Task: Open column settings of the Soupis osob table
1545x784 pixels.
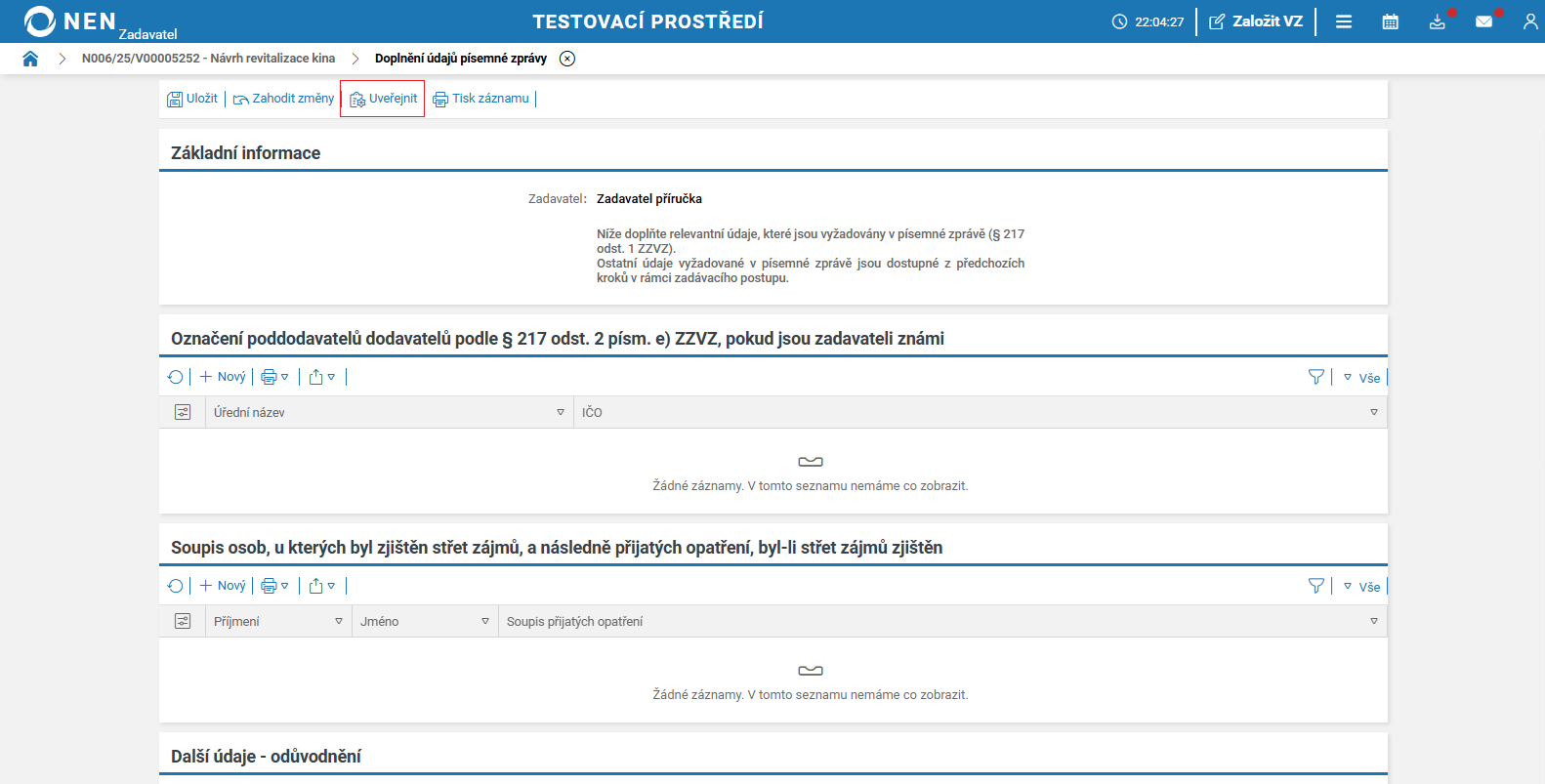Action: tap(183, 621)
